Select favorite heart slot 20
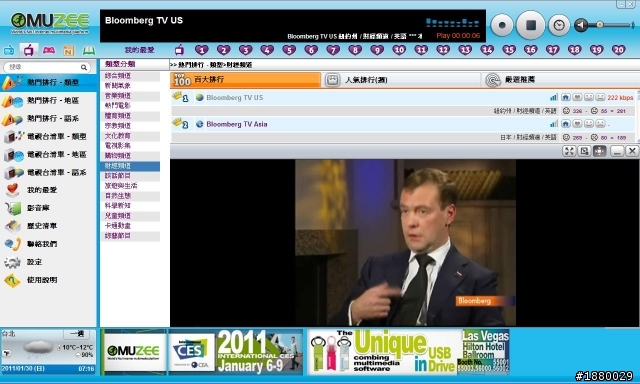Screen dimensions: 640x384 click(618, 50)
